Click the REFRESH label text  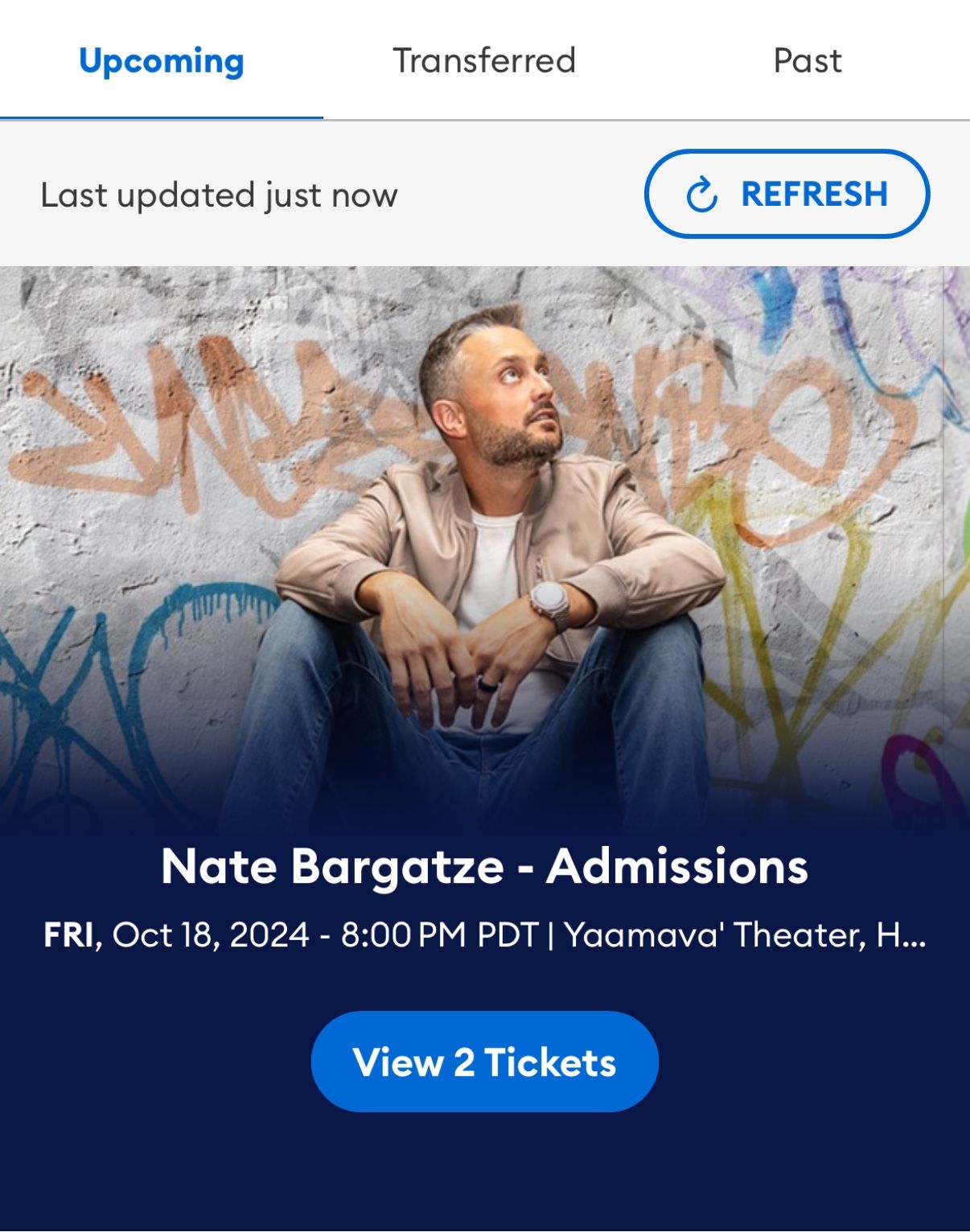(x=814, y=194)
